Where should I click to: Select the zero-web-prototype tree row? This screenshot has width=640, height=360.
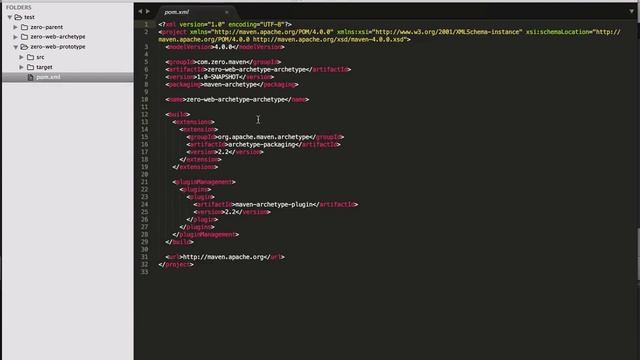pos(68,47)
